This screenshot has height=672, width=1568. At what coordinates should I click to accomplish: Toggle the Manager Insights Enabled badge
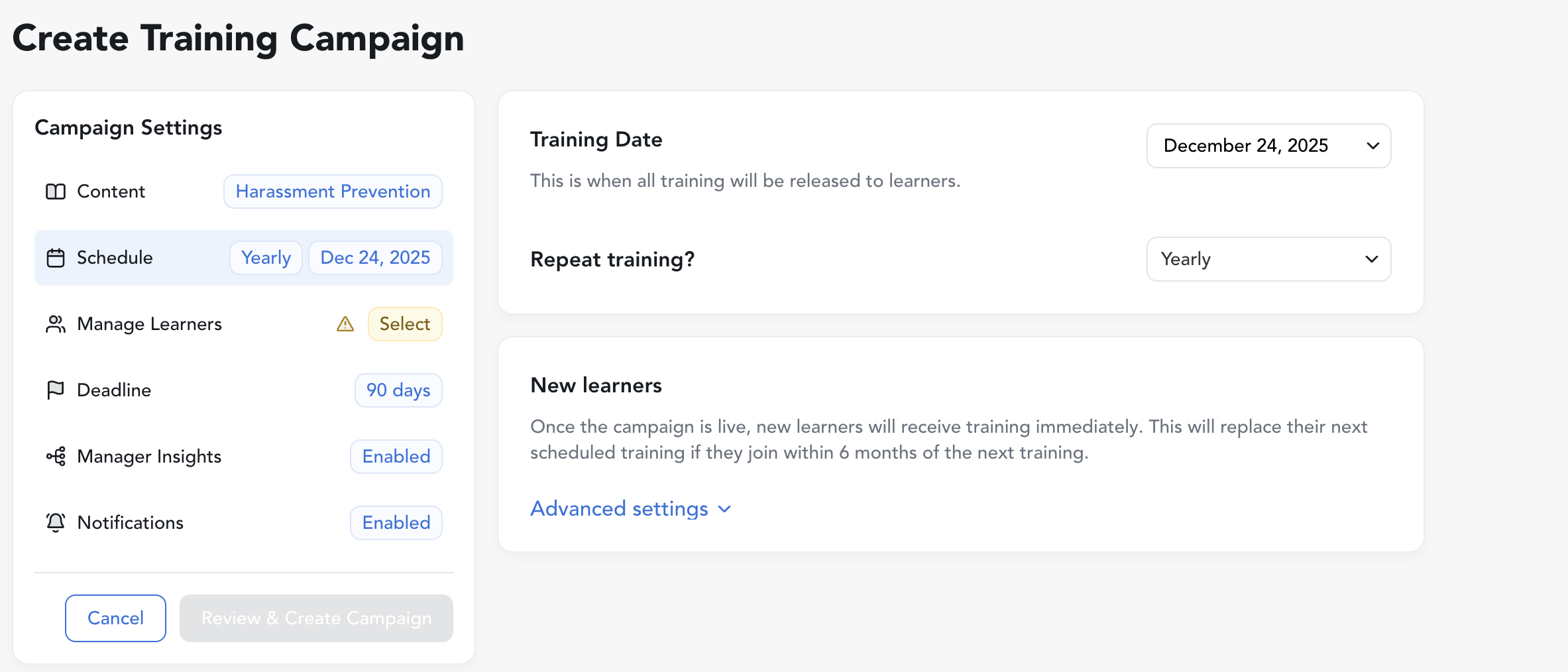click(396, 457)
